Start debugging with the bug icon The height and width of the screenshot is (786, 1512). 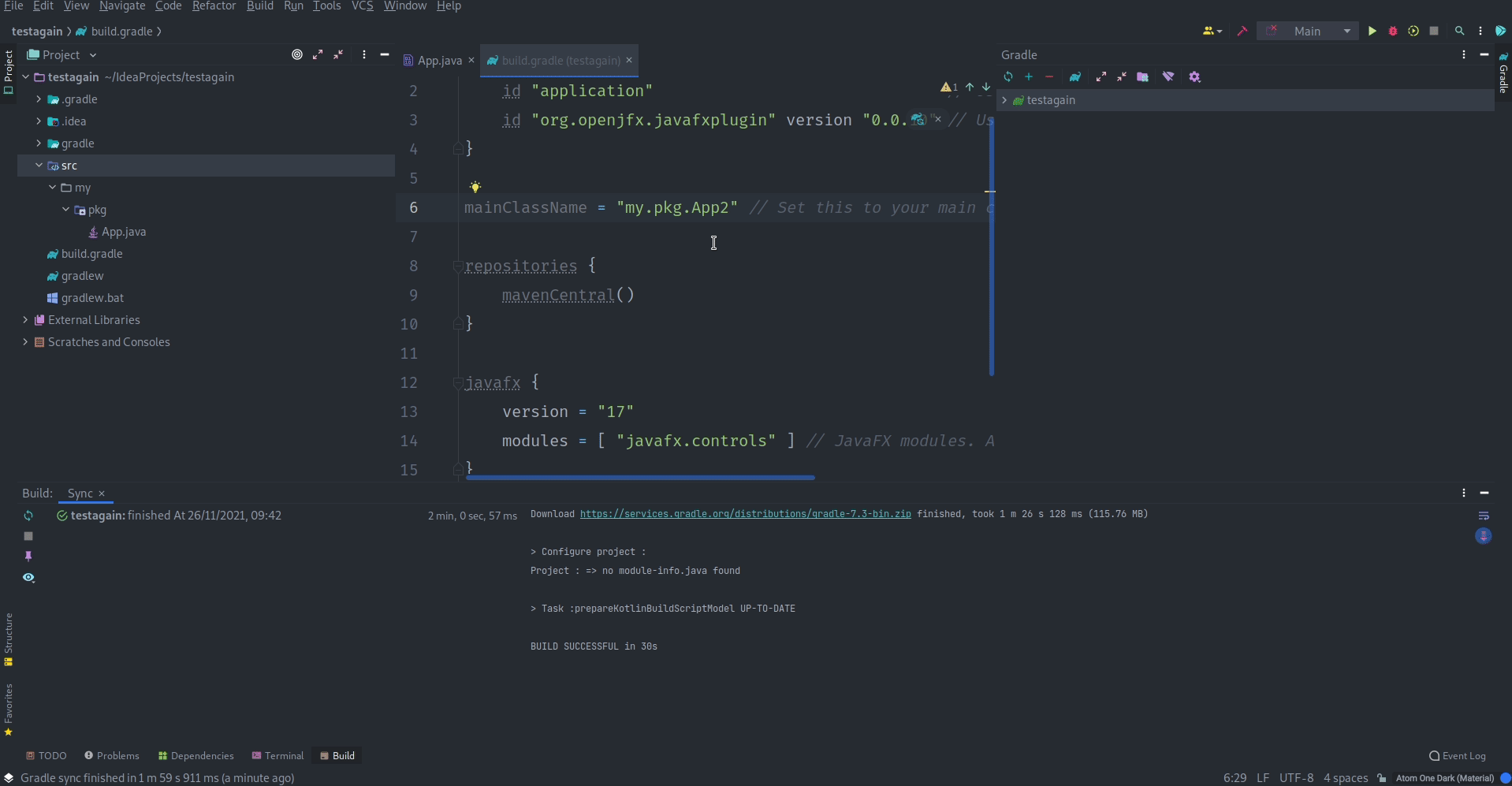click(1394, 31)
